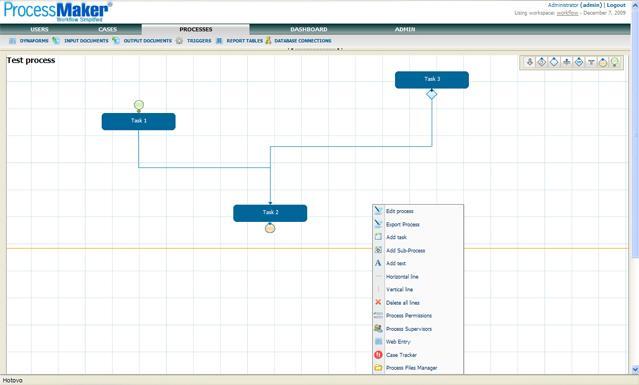Select the Task 3 node

pos(432,79)
